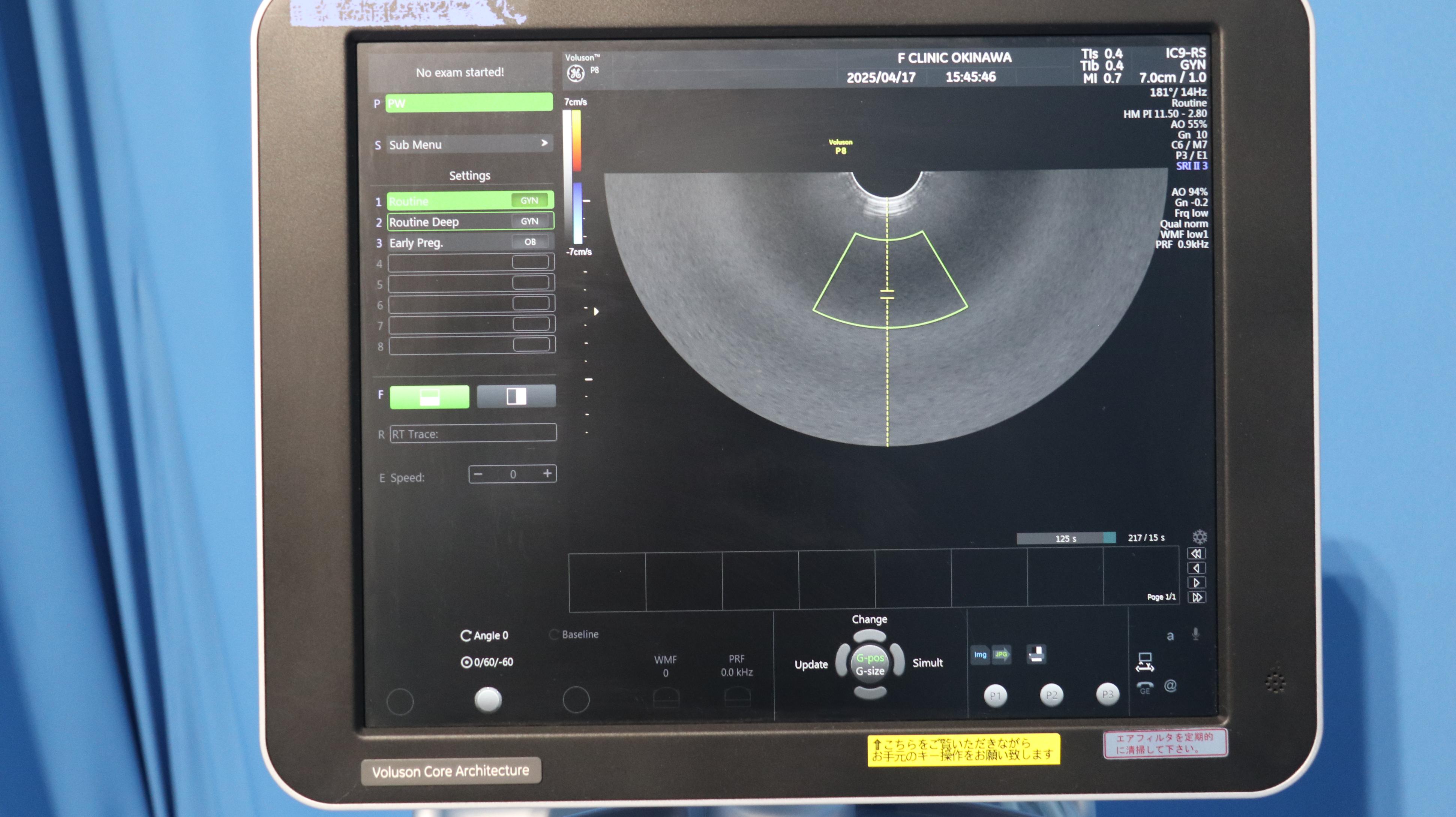Viewport: 1456px width, 817px height.
Task: Click the empty knob under Baseline
Action: (x=576, y=699)
